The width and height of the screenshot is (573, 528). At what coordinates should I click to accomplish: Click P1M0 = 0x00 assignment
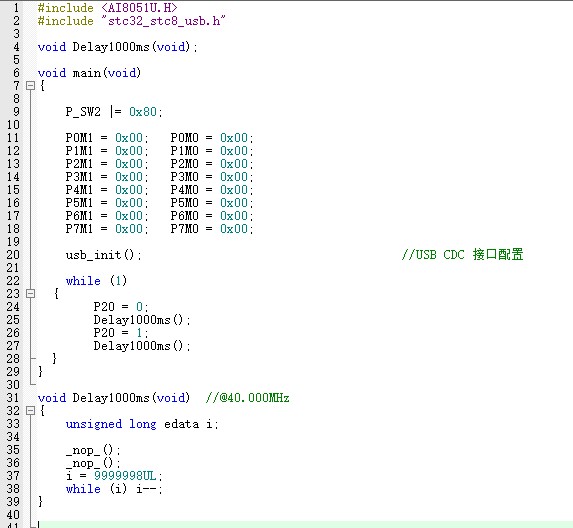(212, 151)
